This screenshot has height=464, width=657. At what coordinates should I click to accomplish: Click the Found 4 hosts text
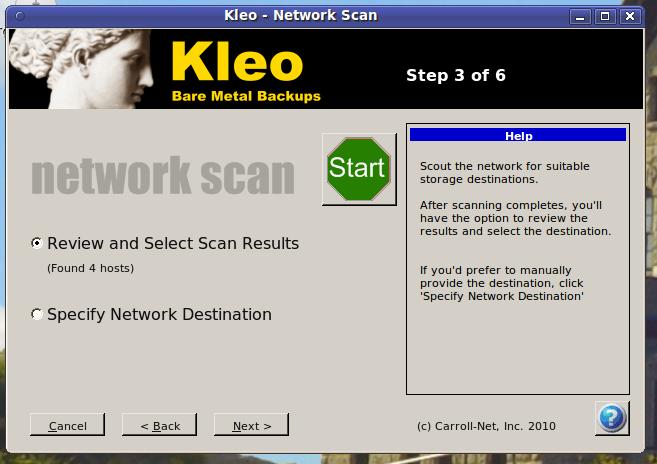click(90, 268)
